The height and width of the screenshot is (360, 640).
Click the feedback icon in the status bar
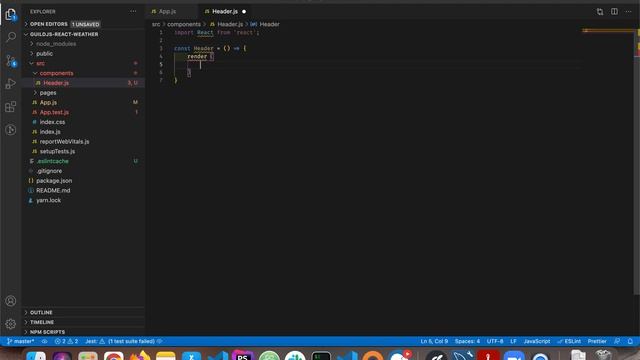pos(617,341)
